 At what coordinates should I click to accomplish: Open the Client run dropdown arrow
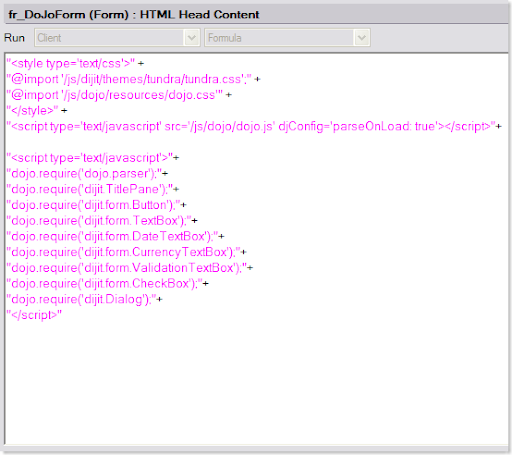tap(192, 38)
